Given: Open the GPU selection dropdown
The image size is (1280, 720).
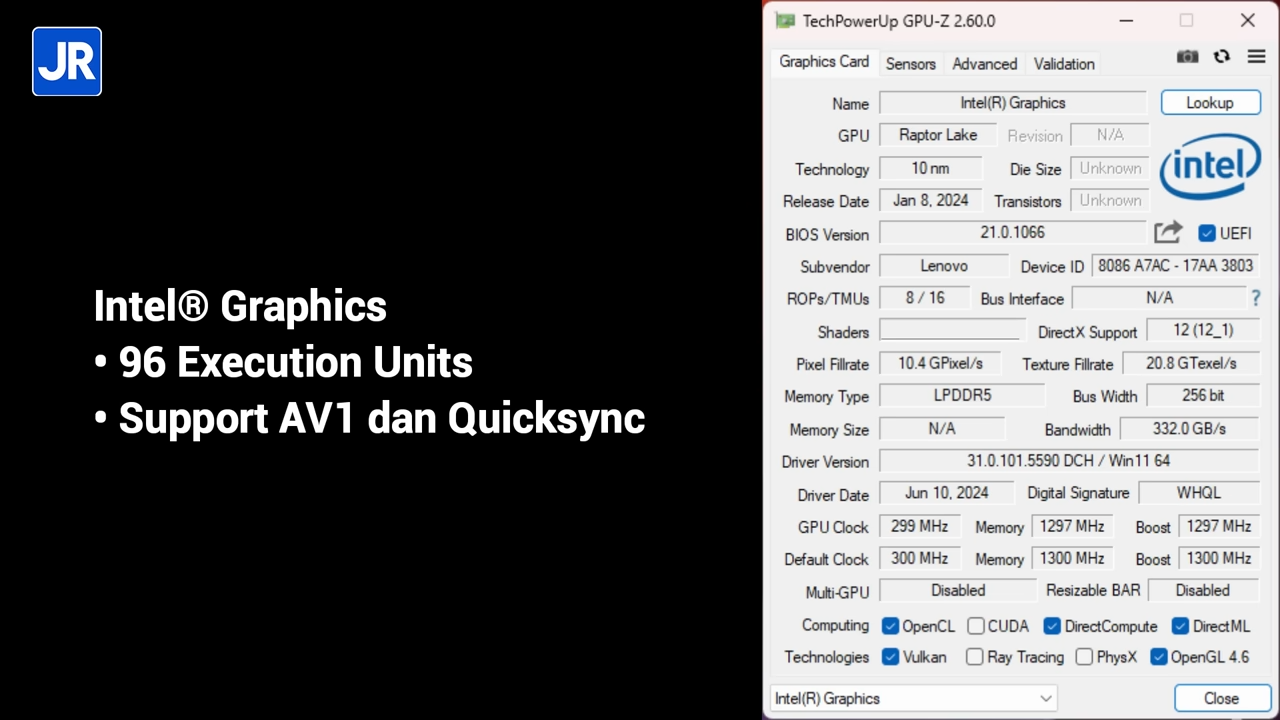Looking at the screenshot, I should [1045, 698].
